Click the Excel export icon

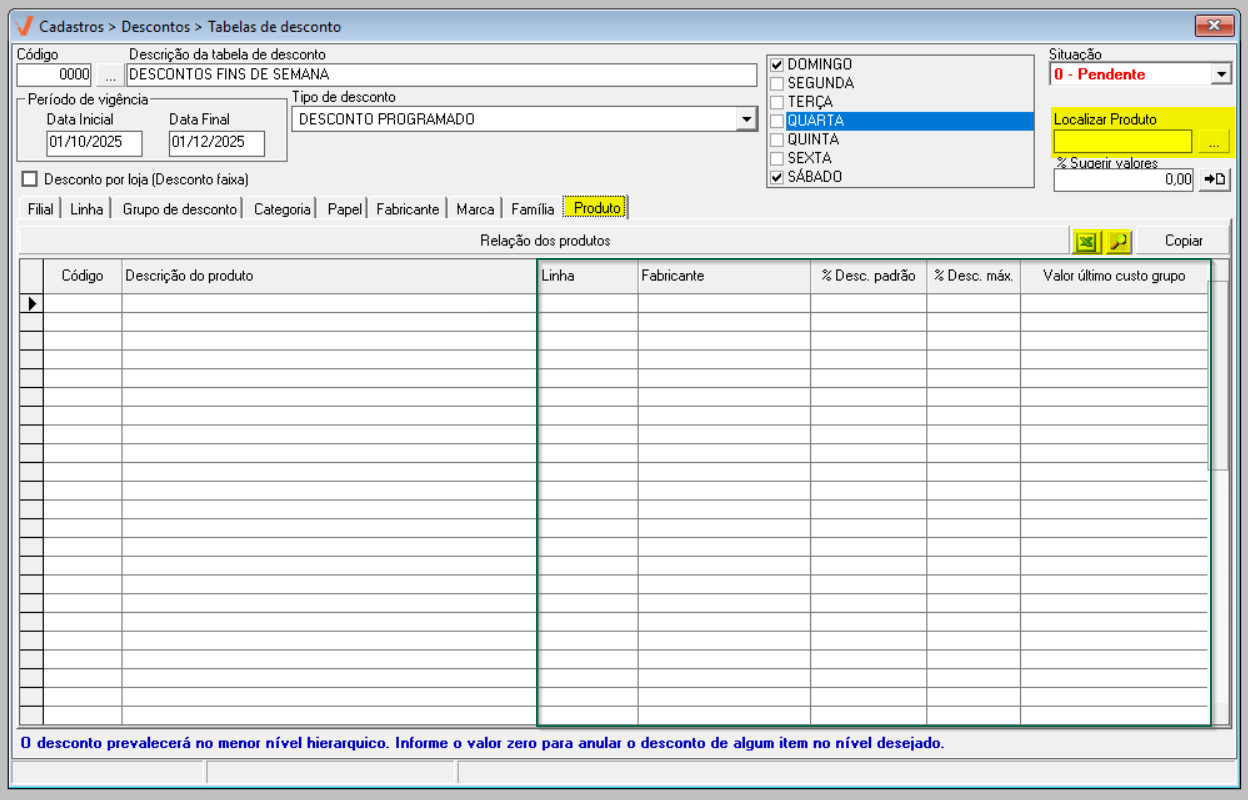[x=1085, y=241]
